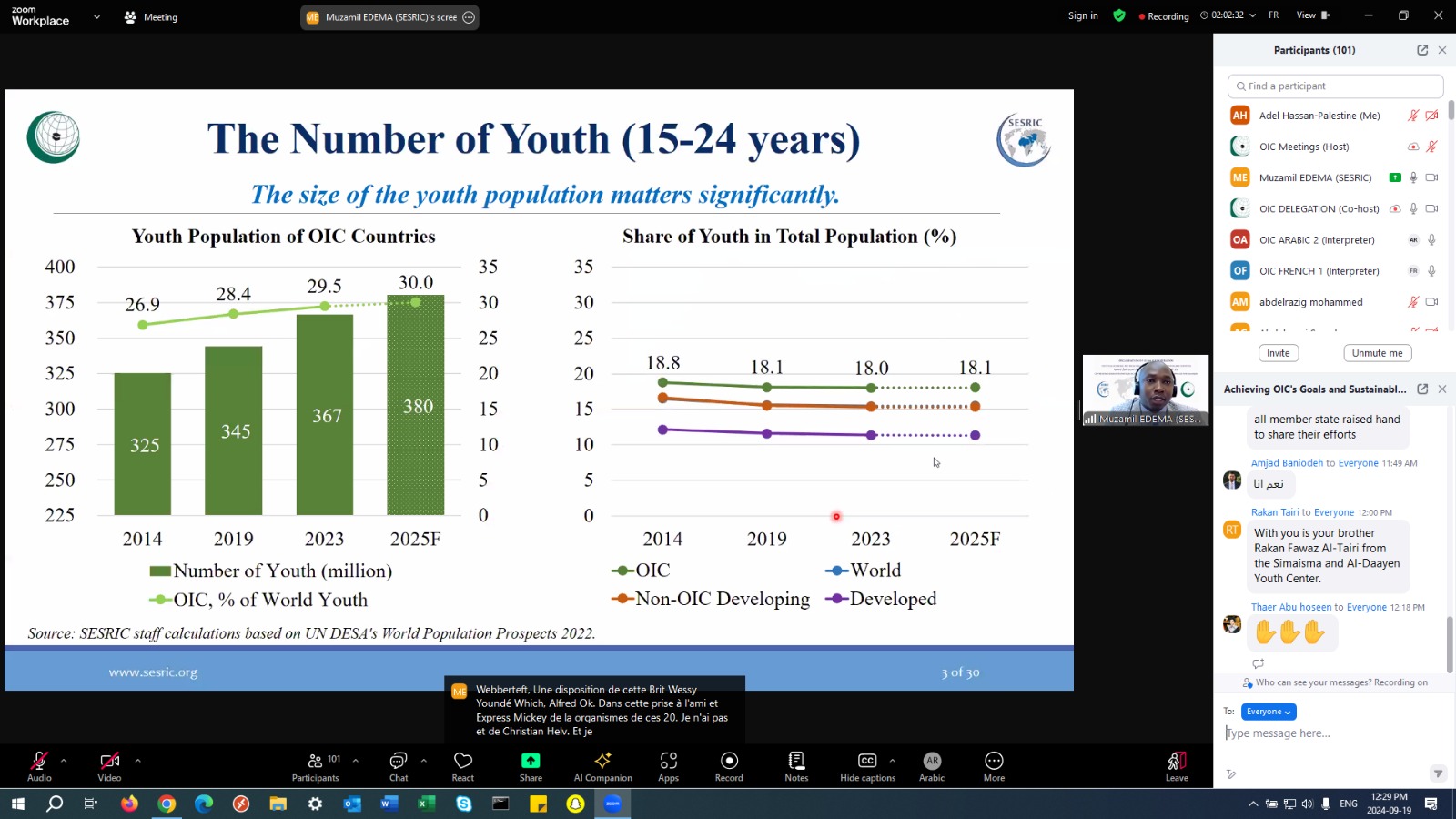Click the Invite button
The image size is (1456, 819).
tap(1278, 353)
